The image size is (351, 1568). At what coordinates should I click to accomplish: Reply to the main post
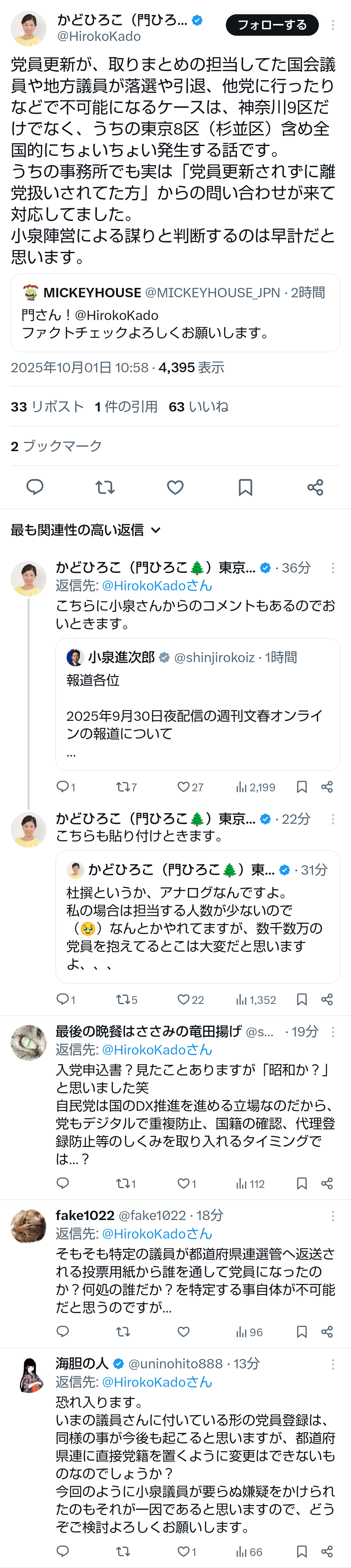35,487
